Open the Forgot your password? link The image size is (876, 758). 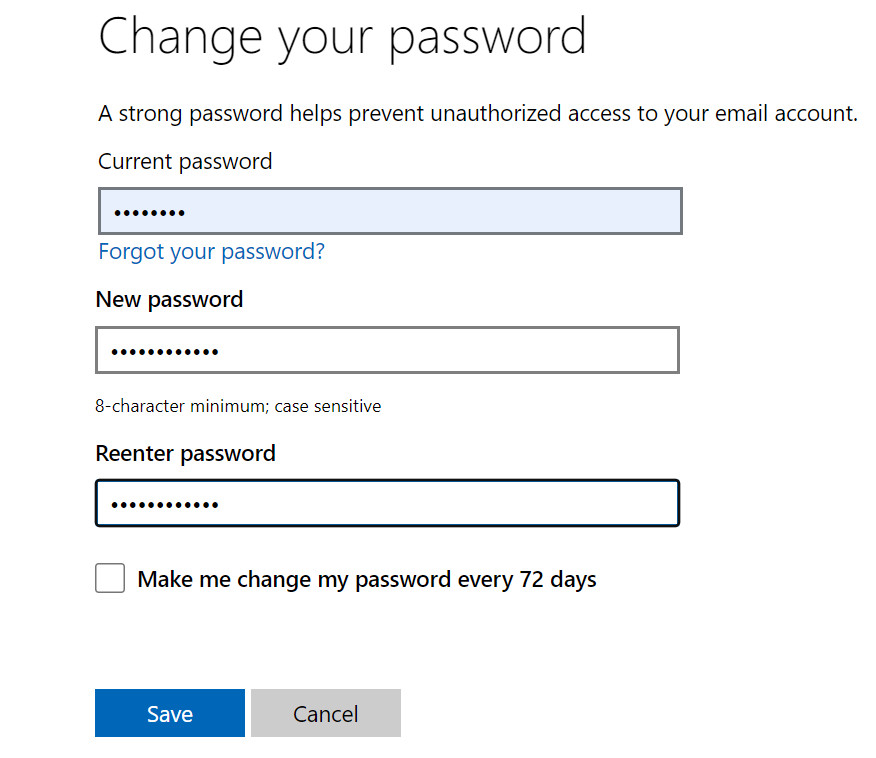coord(211,252)
